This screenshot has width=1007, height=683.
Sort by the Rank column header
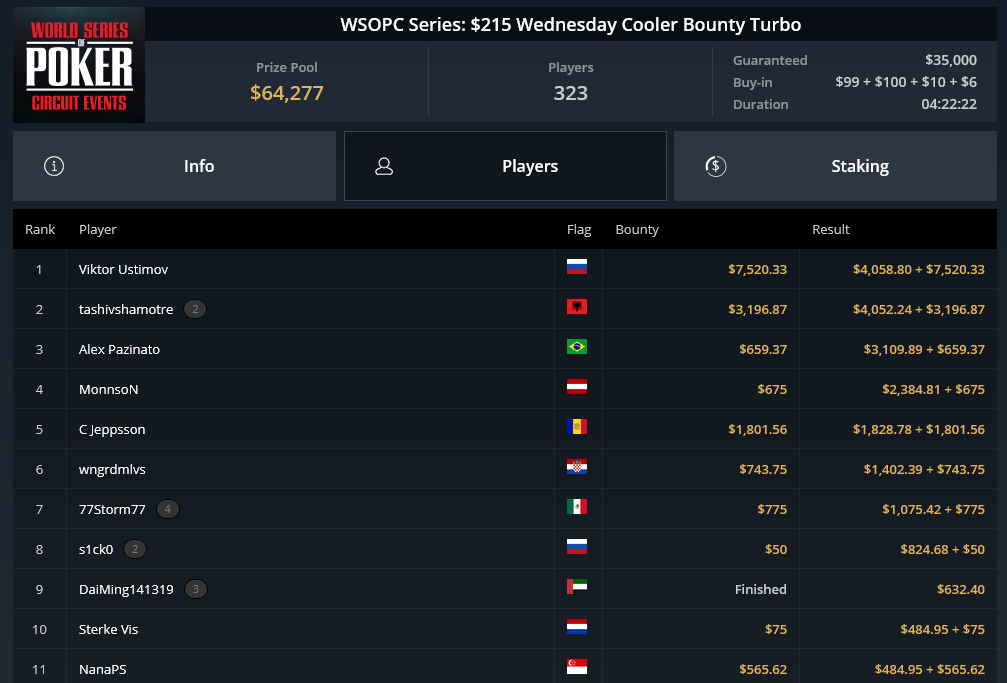coord(40,229)
